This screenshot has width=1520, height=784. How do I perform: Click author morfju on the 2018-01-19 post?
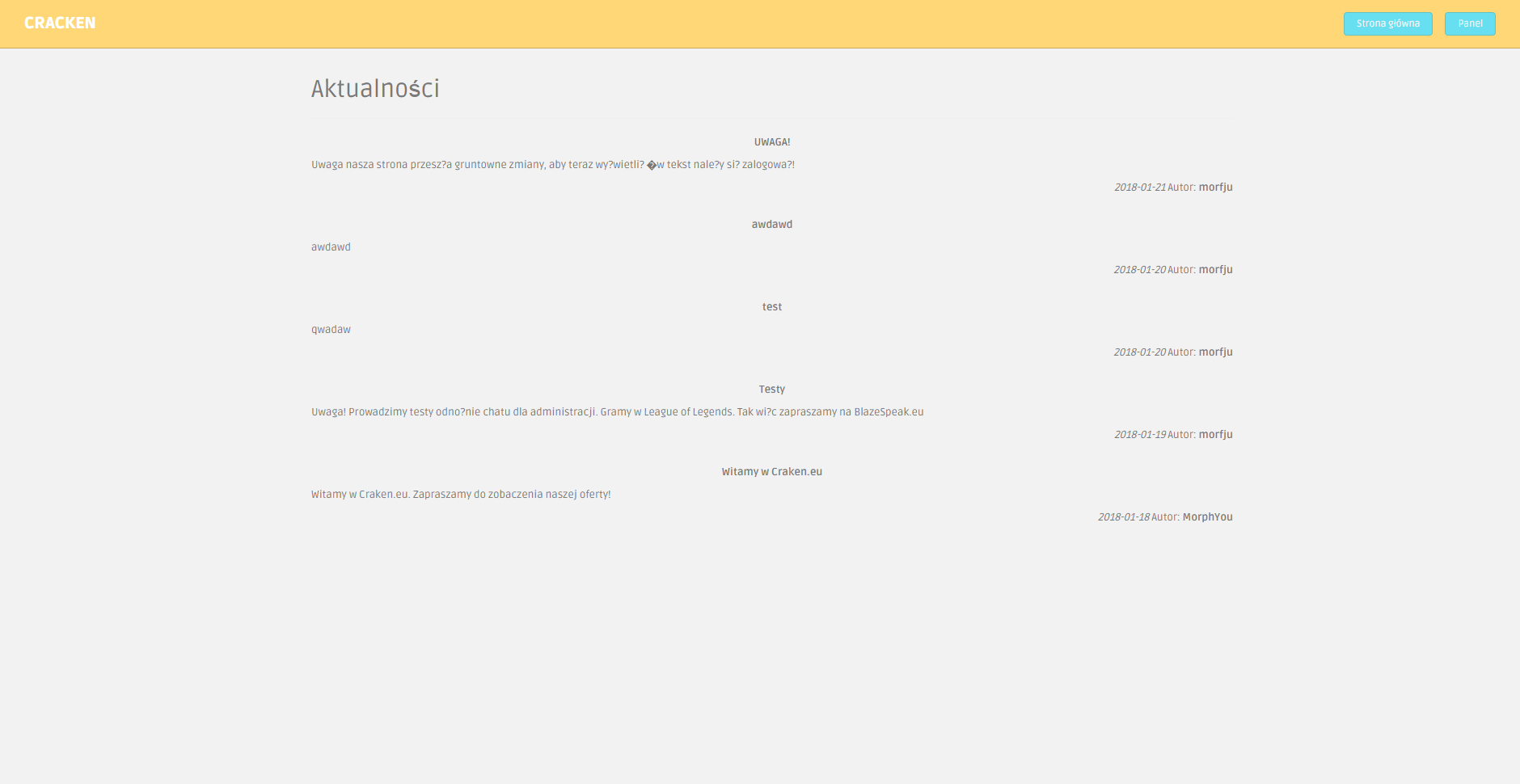click(x=1215, y=435)
